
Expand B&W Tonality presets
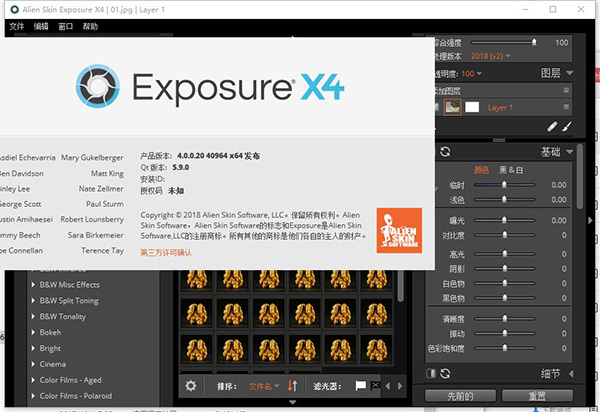tap(33, 316)
